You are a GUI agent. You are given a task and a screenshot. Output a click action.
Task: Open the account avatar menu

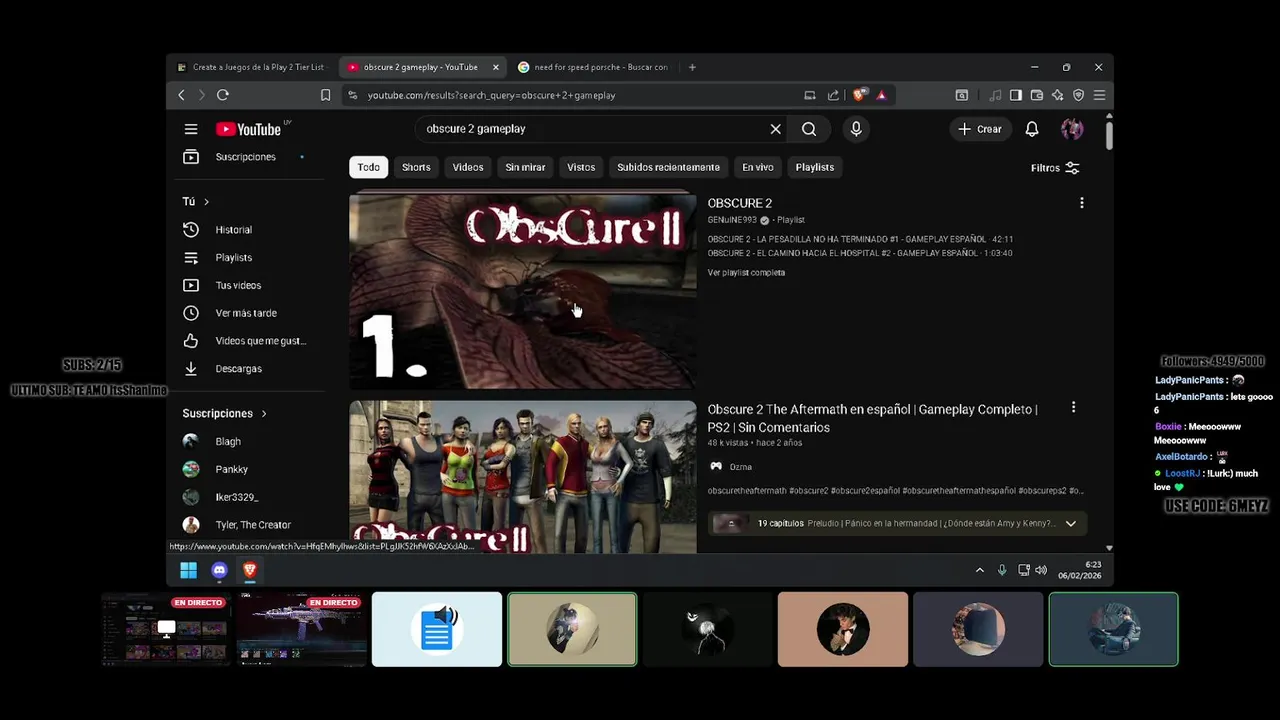pyautogui.click(x=1072, y=129)
